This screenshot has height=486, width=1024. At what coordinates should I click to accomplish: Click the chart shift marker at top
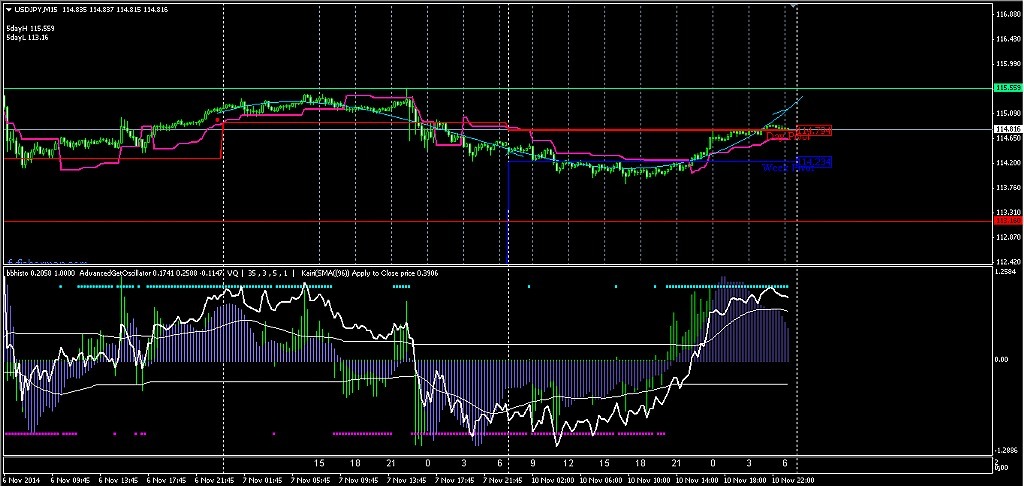796,6
